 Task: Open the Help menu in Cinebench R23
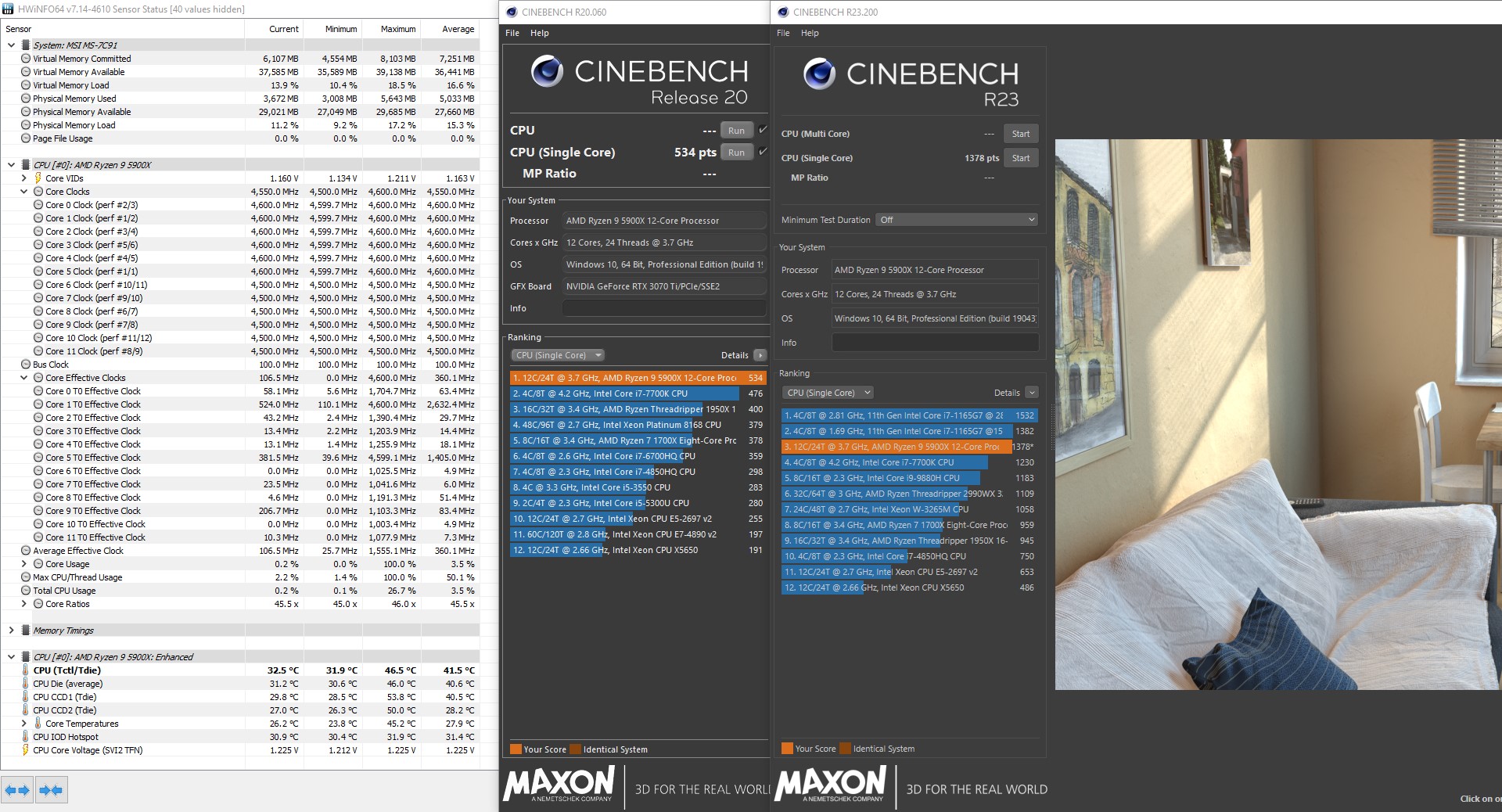(x=810, y=33)
